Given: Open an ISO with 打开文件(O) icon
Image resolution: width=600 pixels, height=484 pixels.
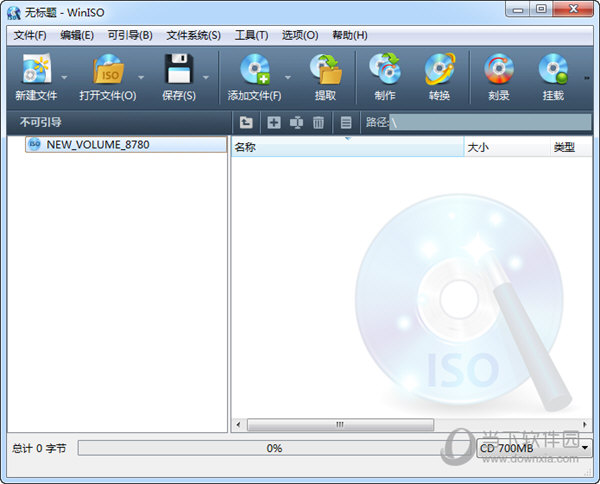Looking at the screenshot, I should [x=109, y=69].
